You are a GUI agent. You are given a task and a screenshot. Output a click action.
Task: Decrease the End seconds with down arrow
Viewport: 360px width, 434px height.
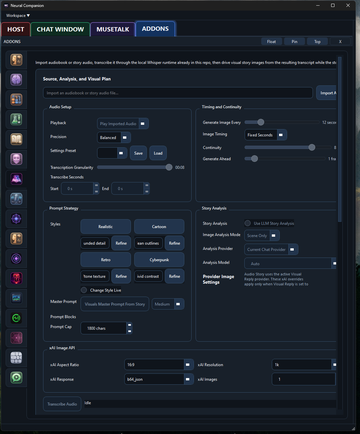click(x=146, y=191)
